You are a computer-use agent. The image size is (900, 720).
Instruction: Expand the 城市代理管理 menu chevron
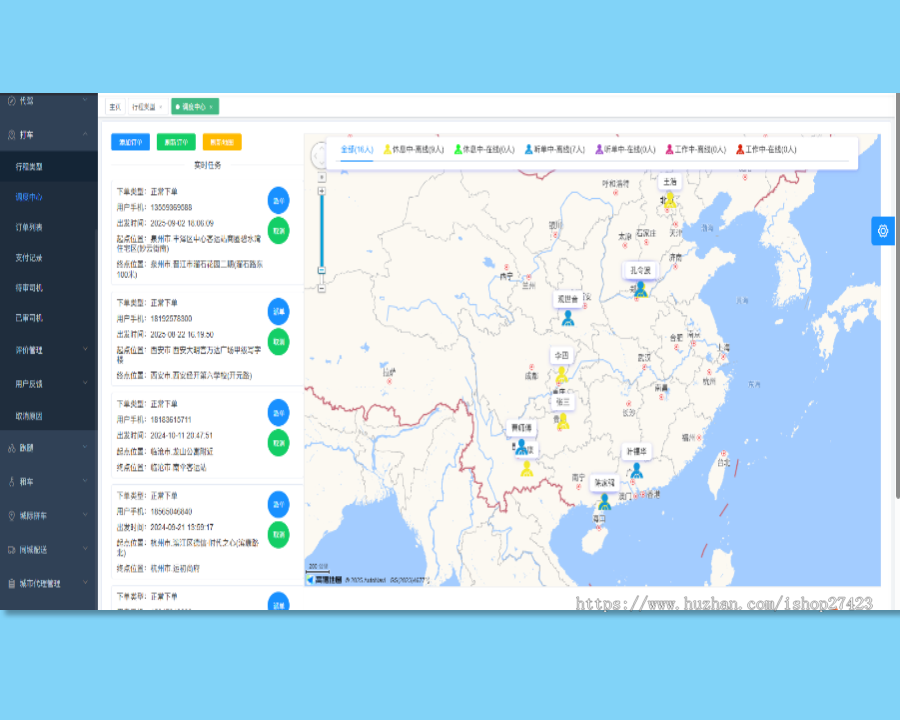tap(85, 583)
